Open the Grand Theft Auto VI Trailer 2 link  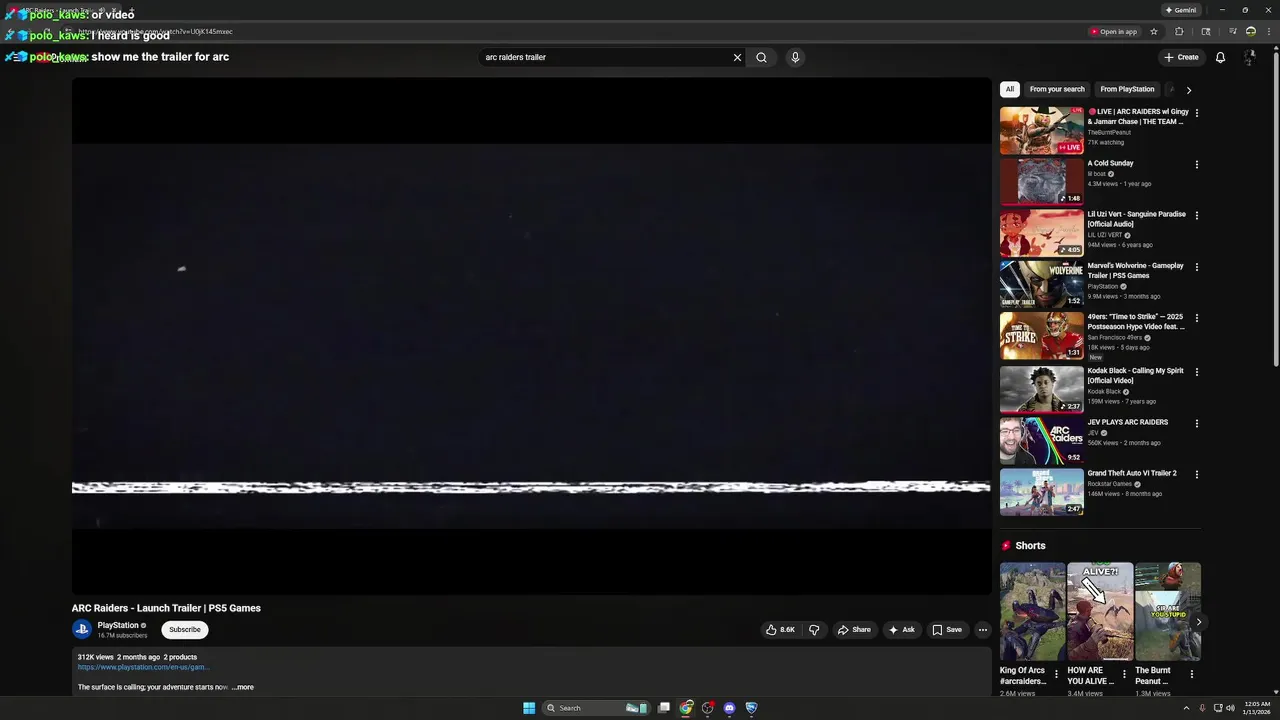1132,473
